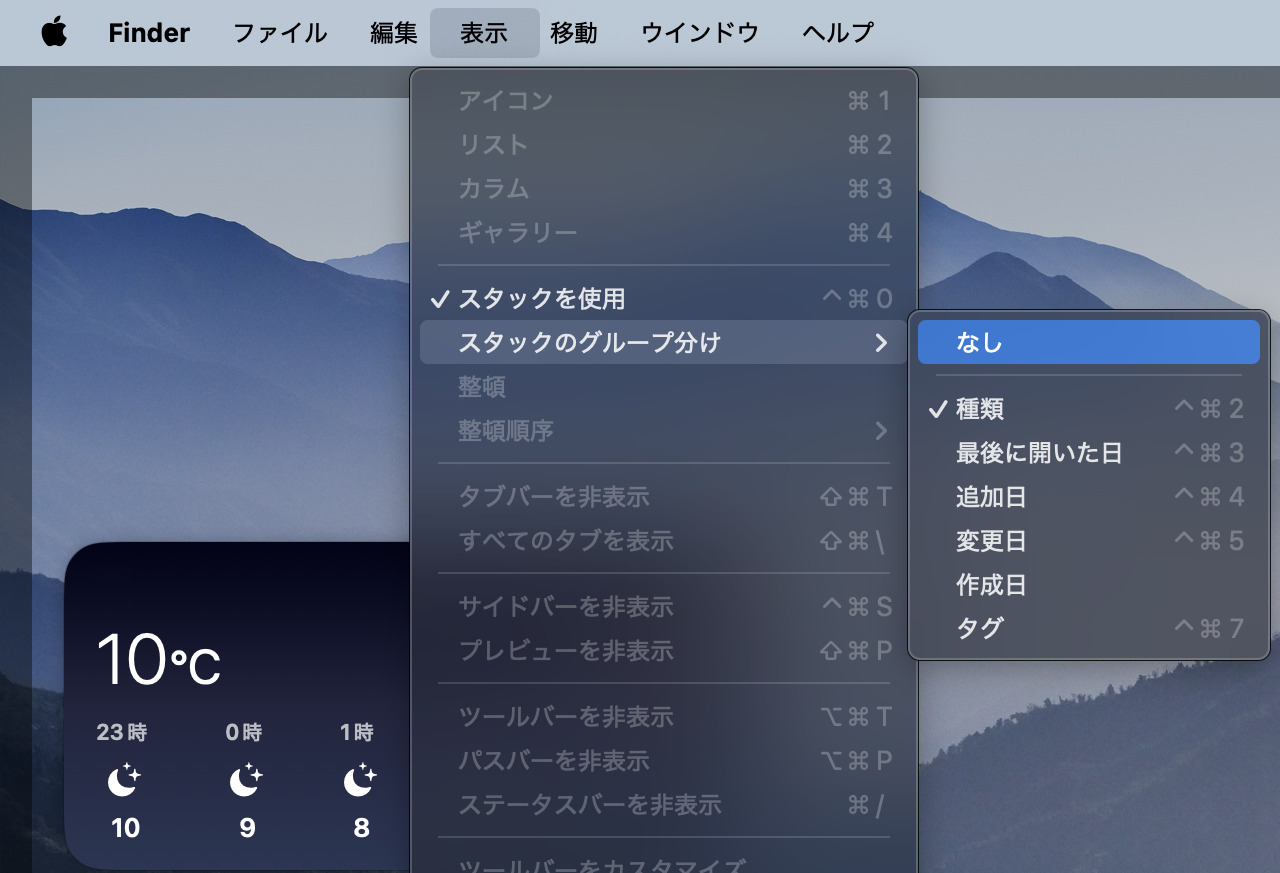The height and width of the screenshot is (873, 1280).
Task: Group stacks by タグ
Action: (979, 628)
